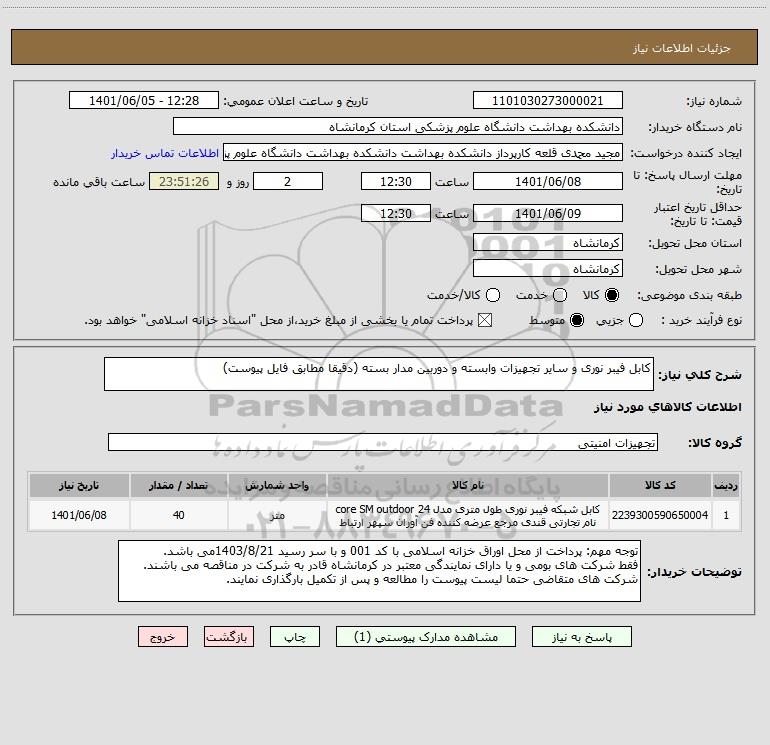Click the remaining time 23:51:26 field

click(x=184, y=182)
